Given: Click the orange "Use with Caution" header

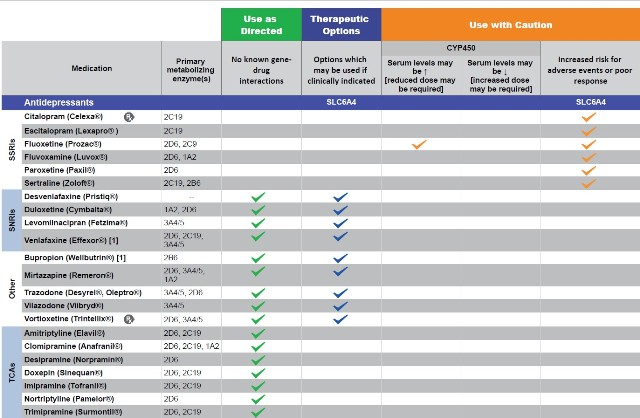Looking at the screenshot, I should 510,23.
